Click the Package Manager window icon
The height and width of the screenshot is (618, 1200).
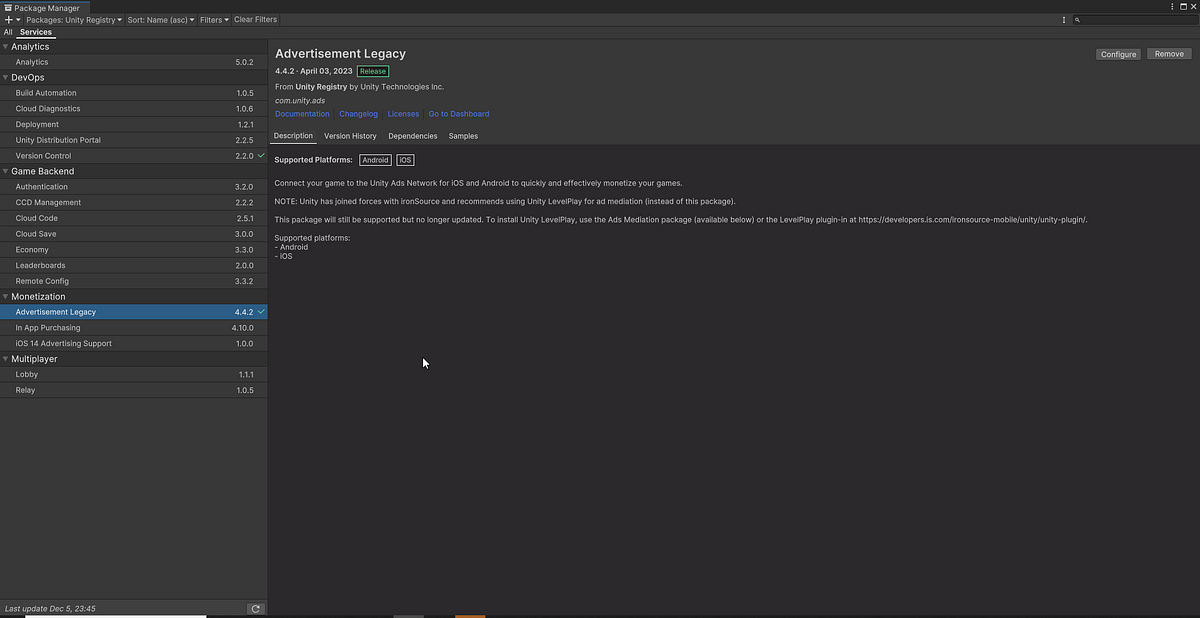(7, 7)
